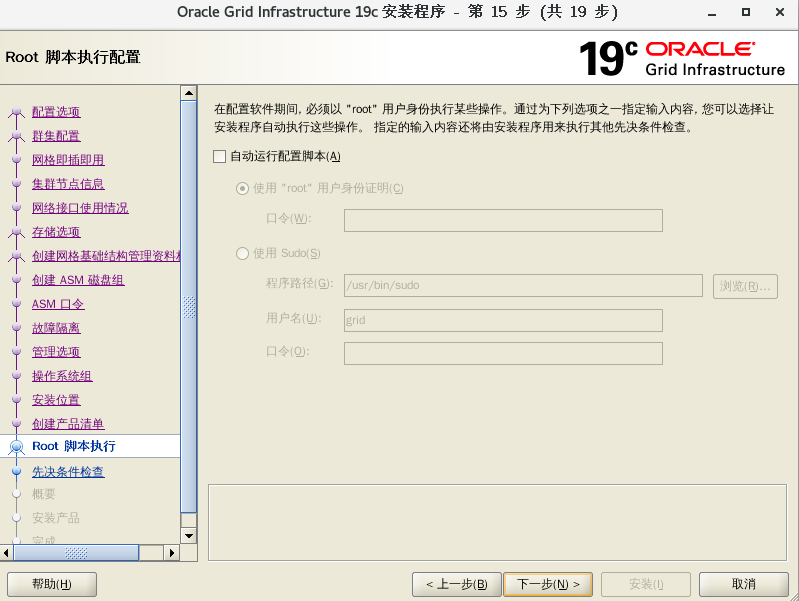Click the sidebar scroll up arrow

click(189, 93)
